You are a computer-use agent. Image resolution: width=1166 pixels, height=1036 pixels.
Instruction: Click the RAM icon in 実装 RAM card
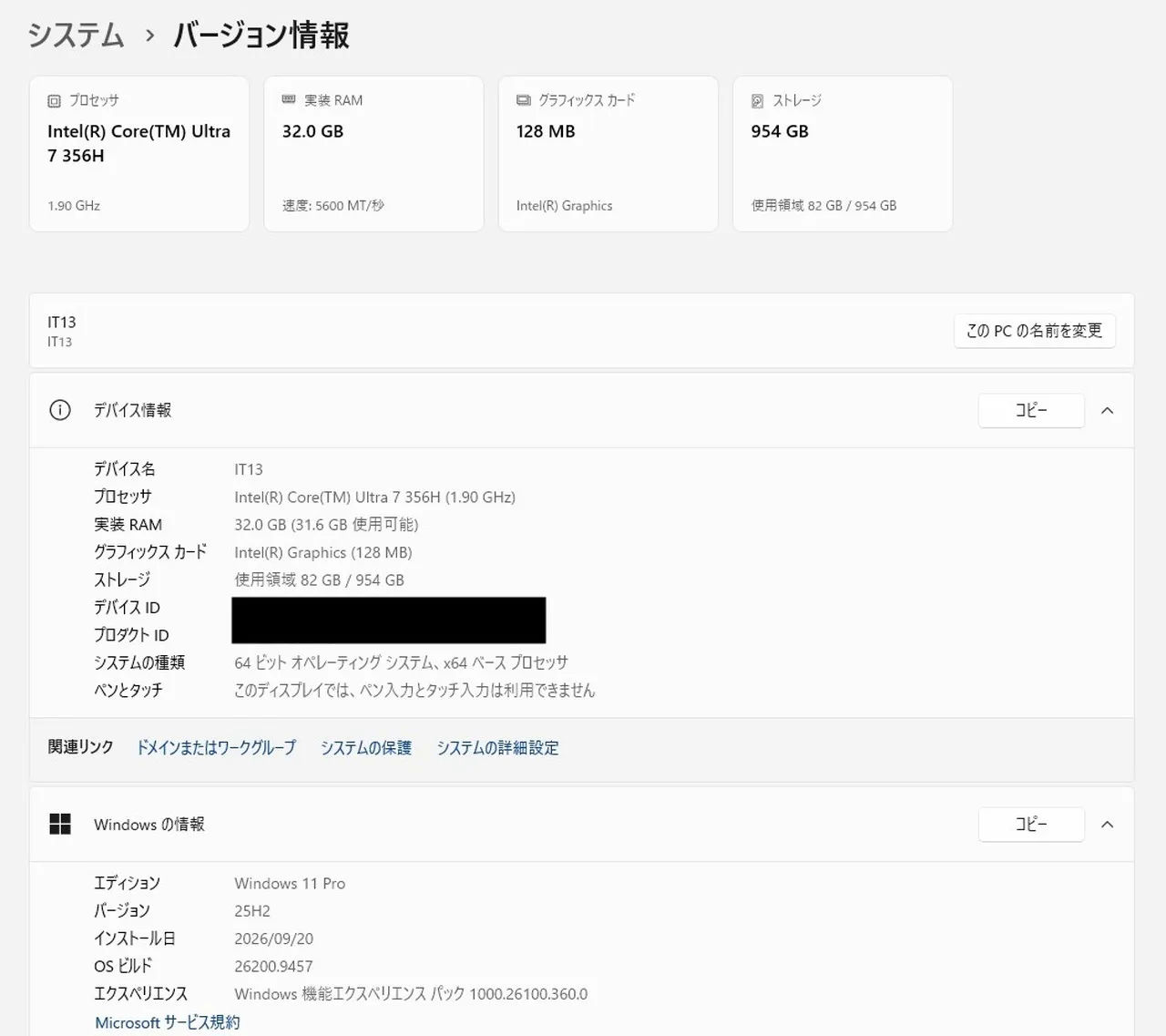(289, 100)
